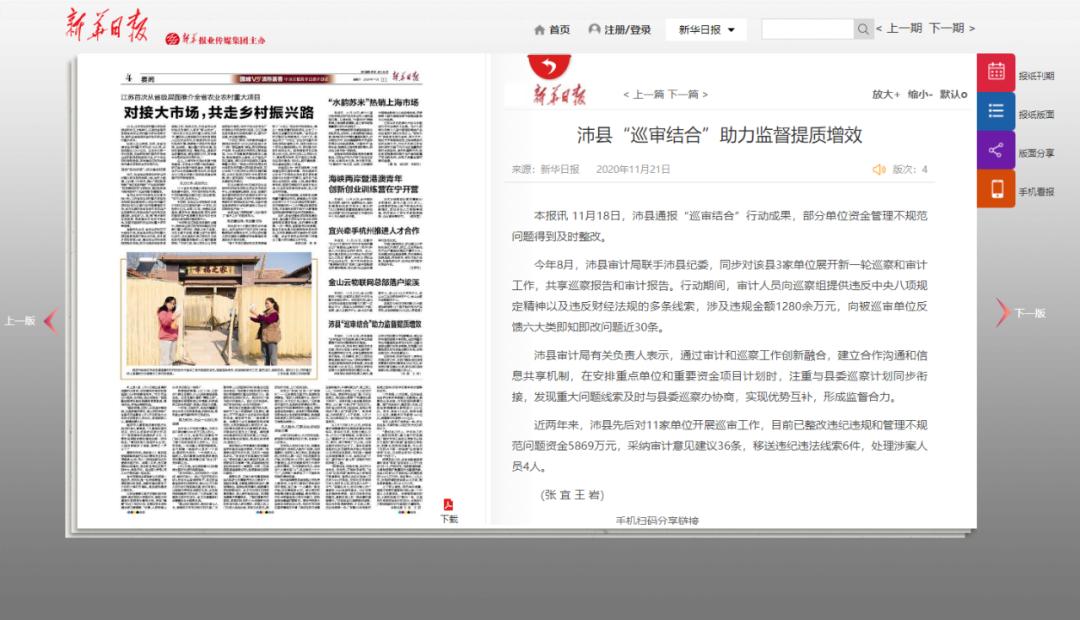Go to previous page with left red arrow
Viewport: 1080px width, 620px height.
51,320
